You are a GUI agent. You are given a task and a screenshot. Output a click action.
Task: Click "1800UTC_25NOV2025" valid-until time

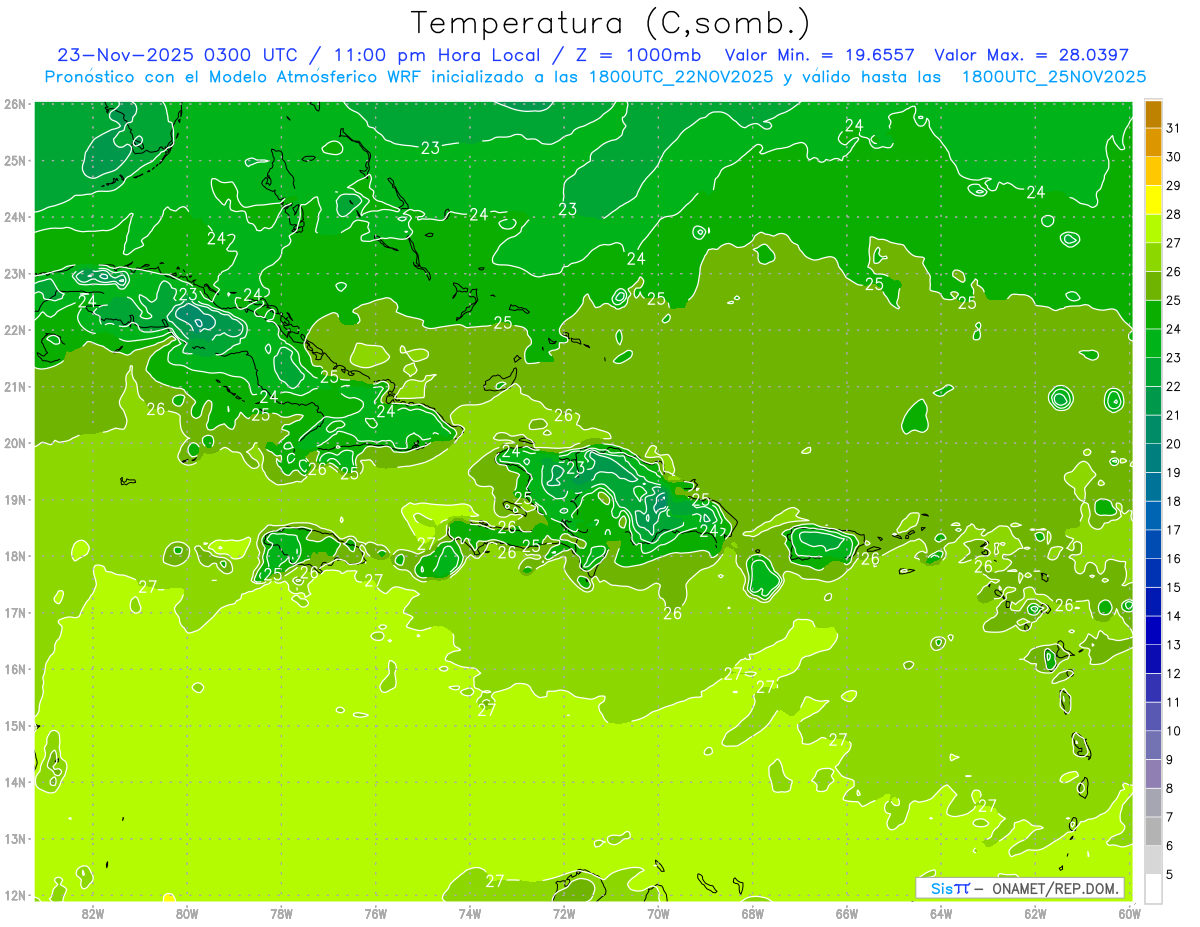[1053, 77]
